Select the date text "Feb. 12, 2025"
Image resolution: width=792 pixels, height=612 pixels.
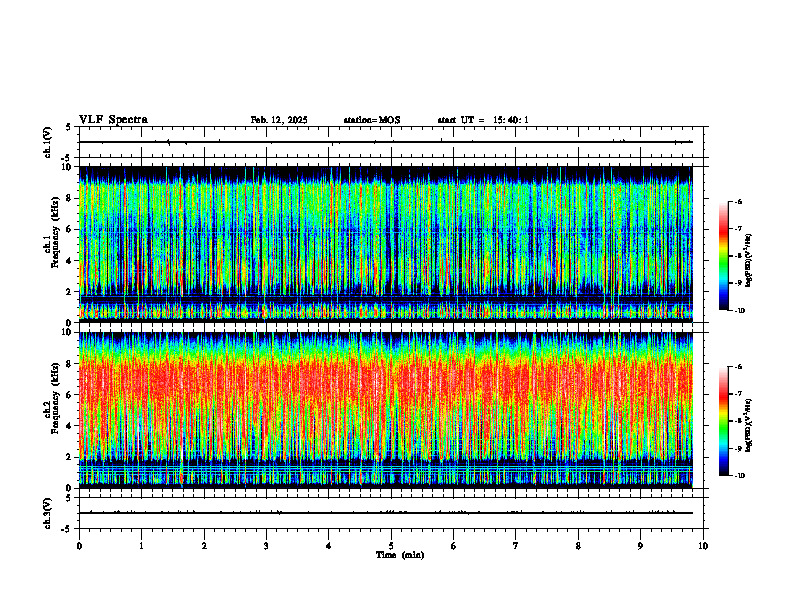(x=279, y=120)
